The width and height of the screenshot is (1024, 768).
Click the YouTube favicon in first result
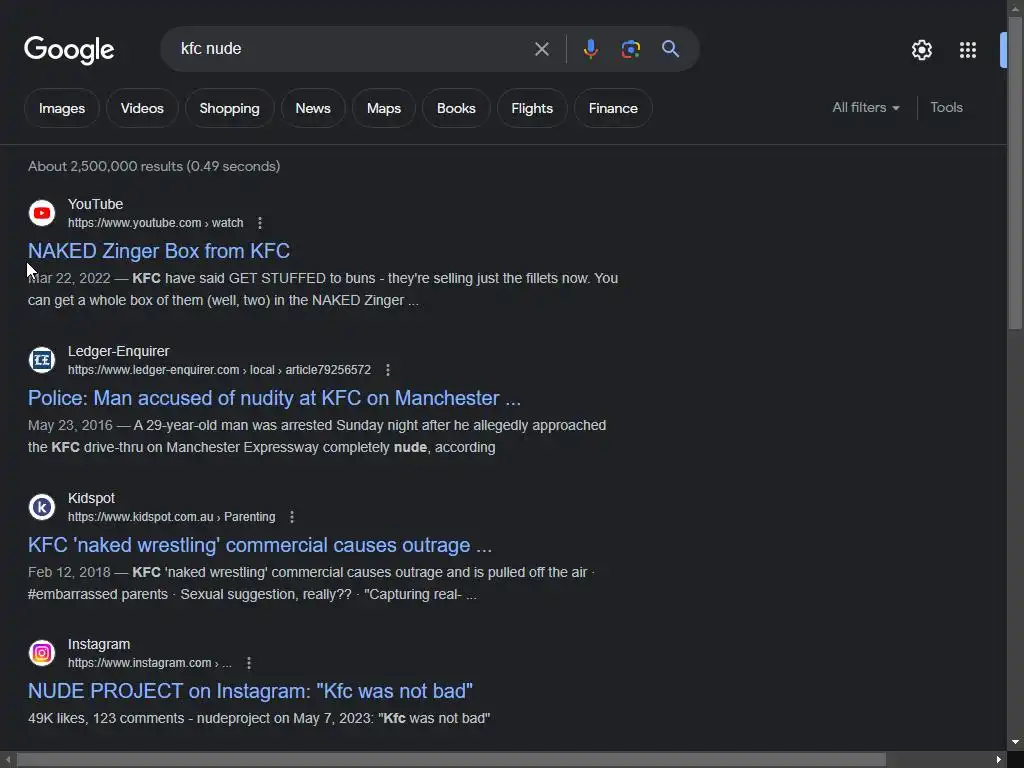pyautogui.click(x=42, y=213)
